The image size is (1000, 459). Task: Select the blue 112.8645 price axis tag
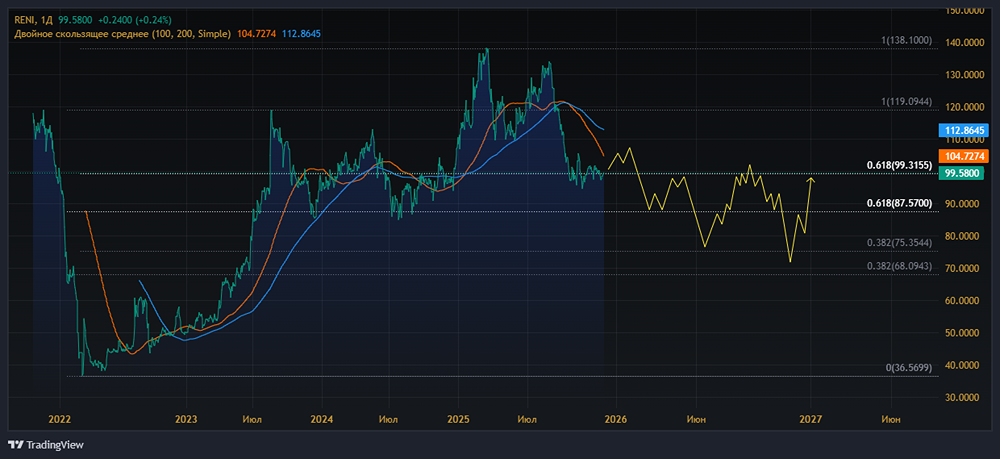click(964, 131)
